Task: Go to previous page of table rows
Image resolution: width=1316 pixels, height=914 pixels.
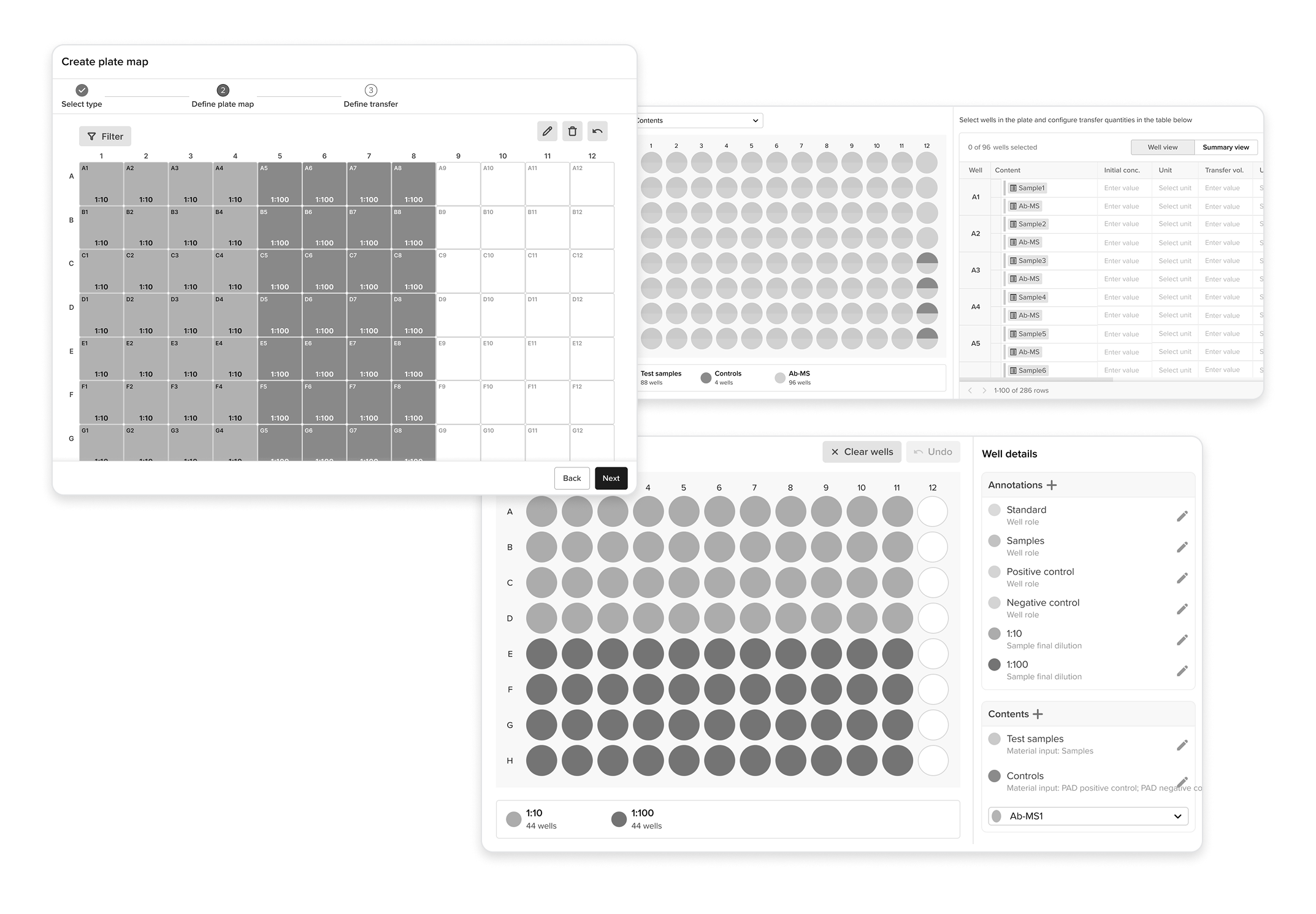Action: [970, 391]
